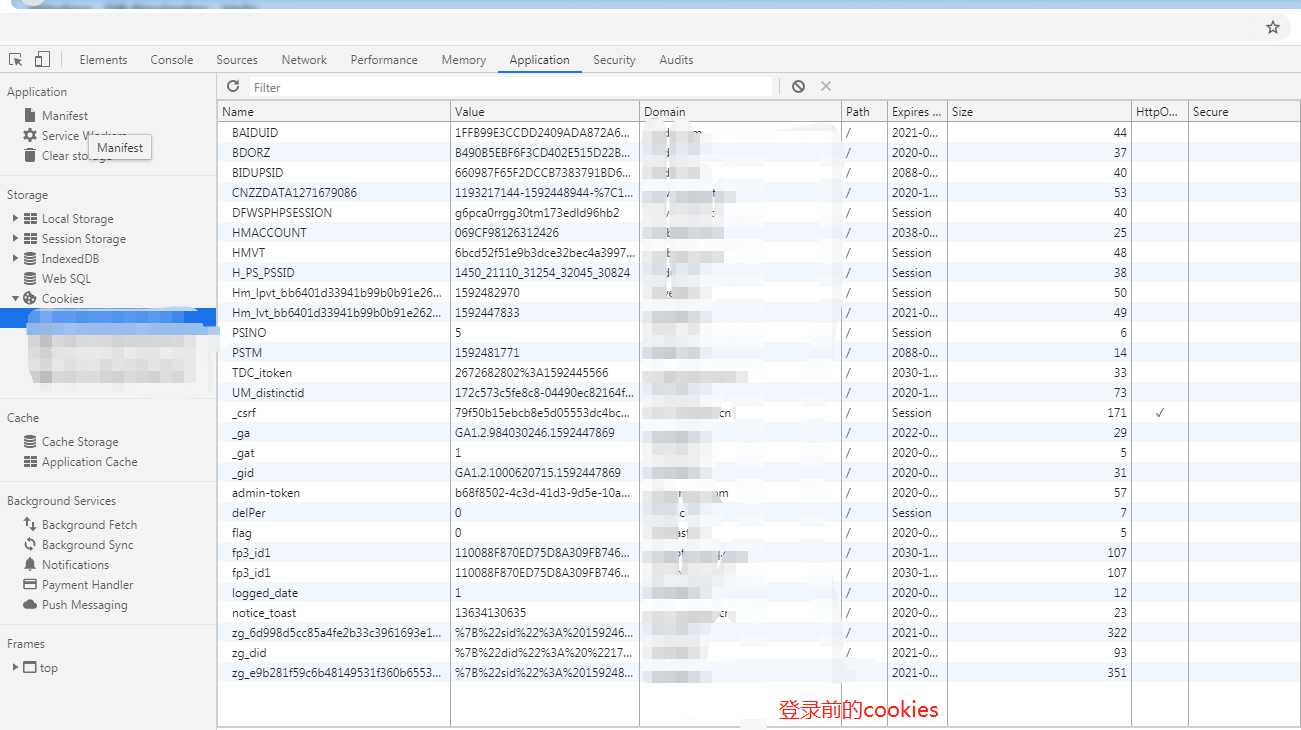Select the PSINO cookie row
1301x730 pixels.
tap(759, 333)
